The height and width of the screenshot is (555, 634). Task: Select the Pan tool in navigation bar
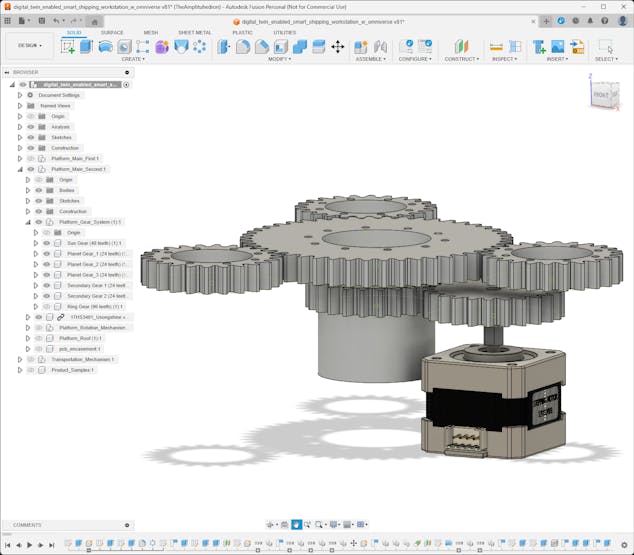pos(296,524)
